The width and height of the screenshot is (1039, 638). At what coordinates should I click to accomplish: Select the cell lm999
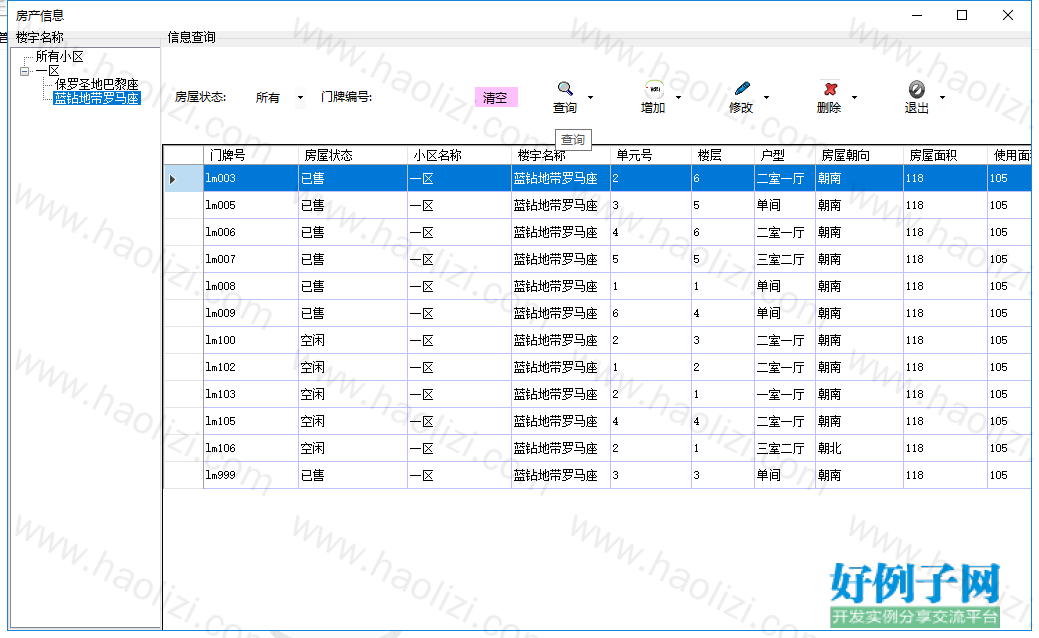pos(250,475)
